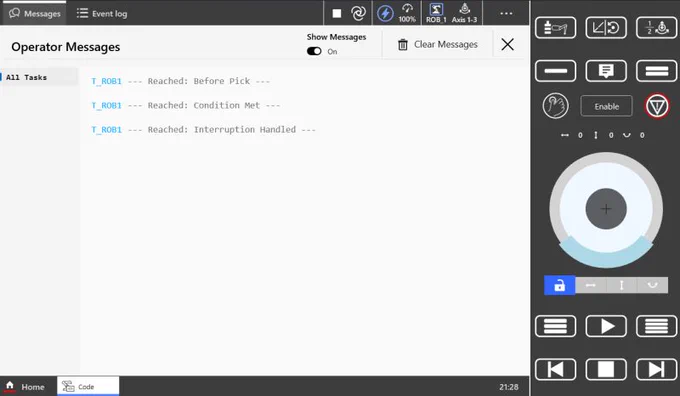The height and width of the screenshot is (396, 680).
Task: Select the All Tasks filter
Action: 39,77
